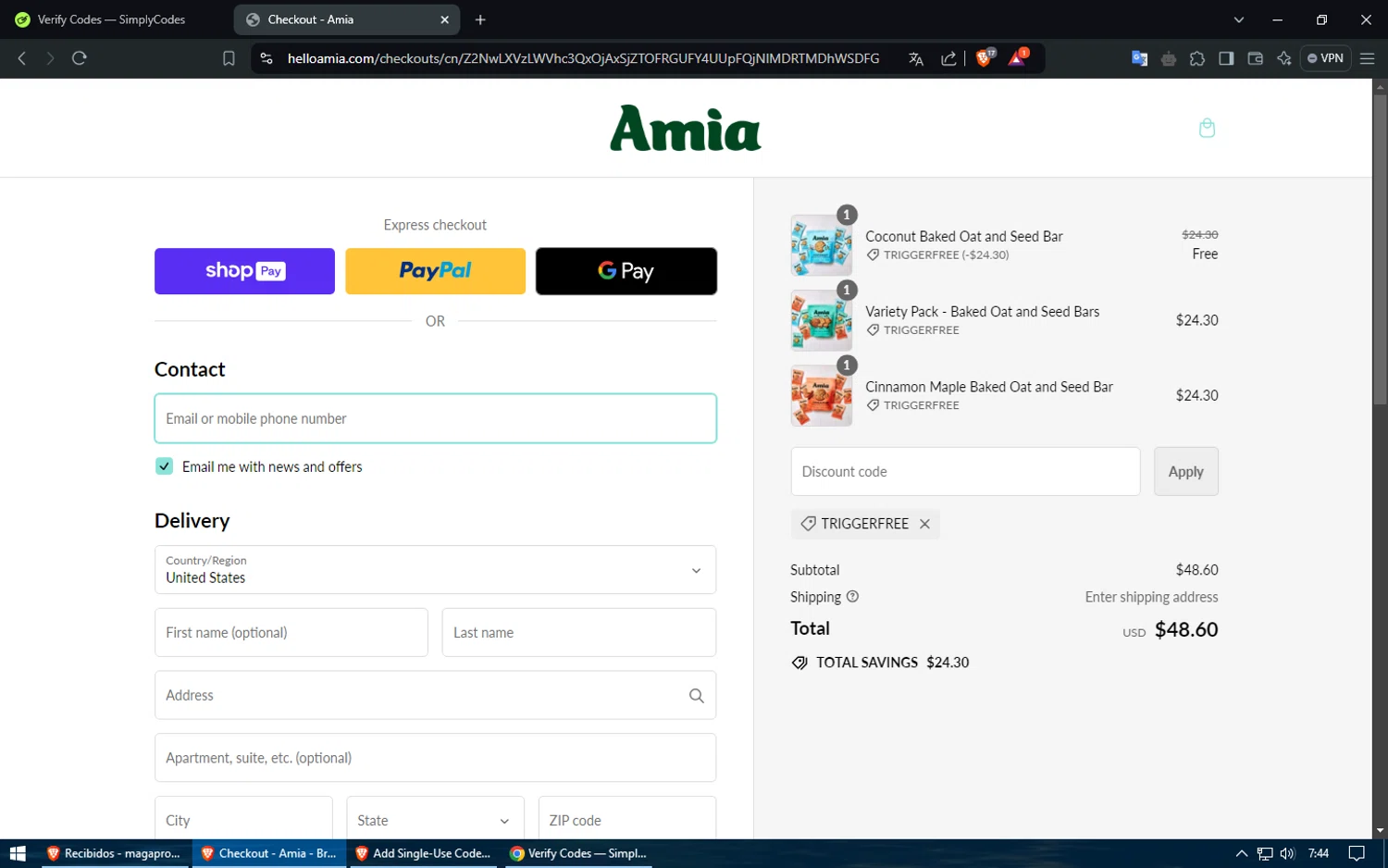1388x868 pixels.
Task: Open the network tray icon
Action: coord(1265,853)
